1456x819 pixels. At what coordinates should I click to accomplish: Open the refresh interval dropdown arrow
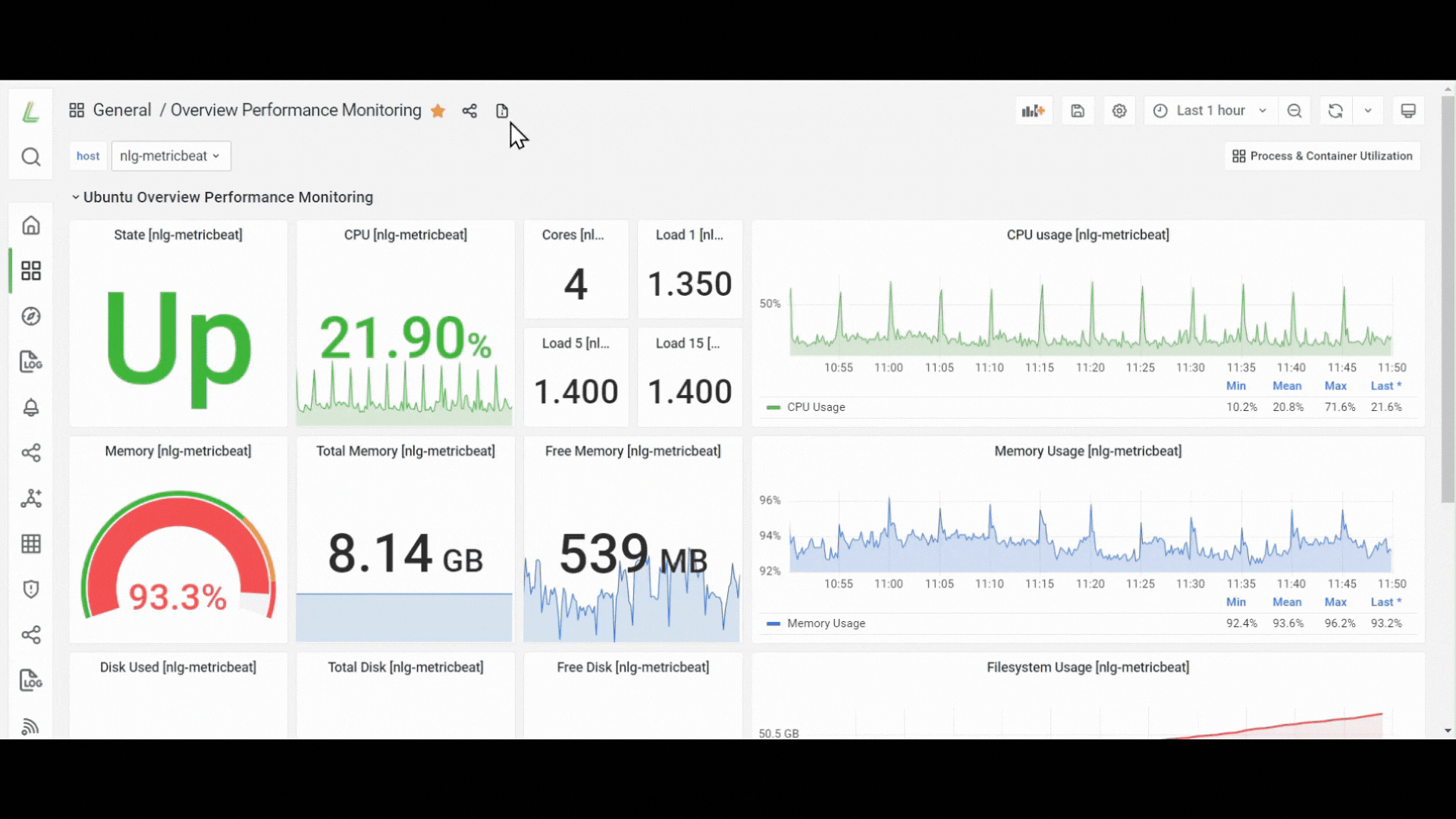[x=1368, y=111]
